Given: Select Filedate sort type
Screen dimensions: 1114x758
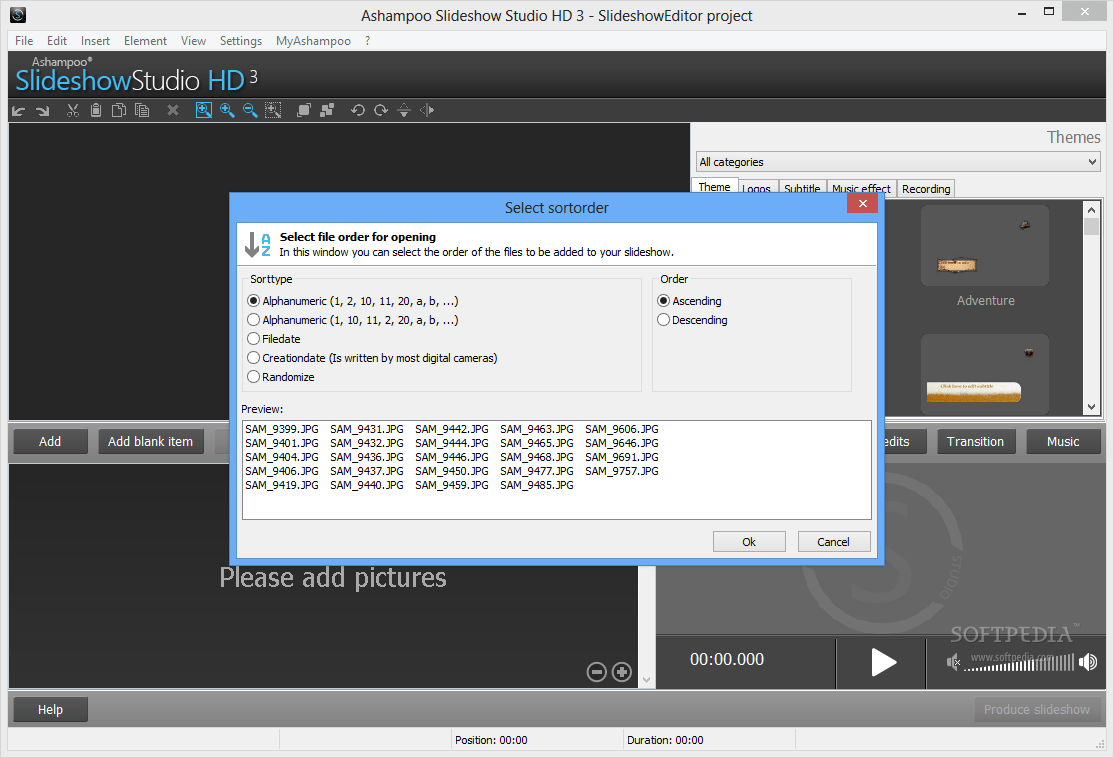Looking at the screenshot, I should coord(253,338).
